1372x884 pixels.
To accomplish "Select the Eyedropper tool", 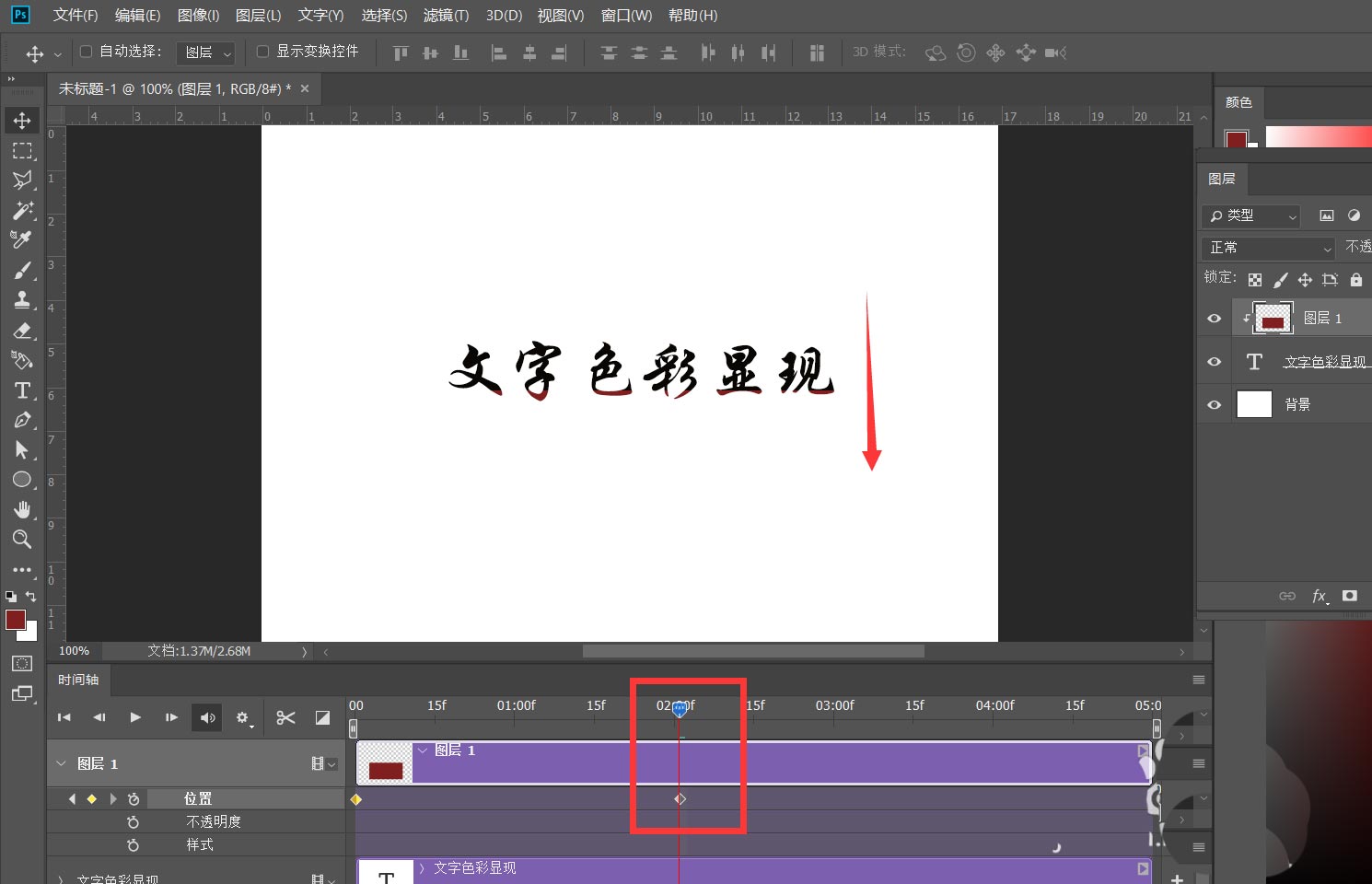I will tap(22, 239).
